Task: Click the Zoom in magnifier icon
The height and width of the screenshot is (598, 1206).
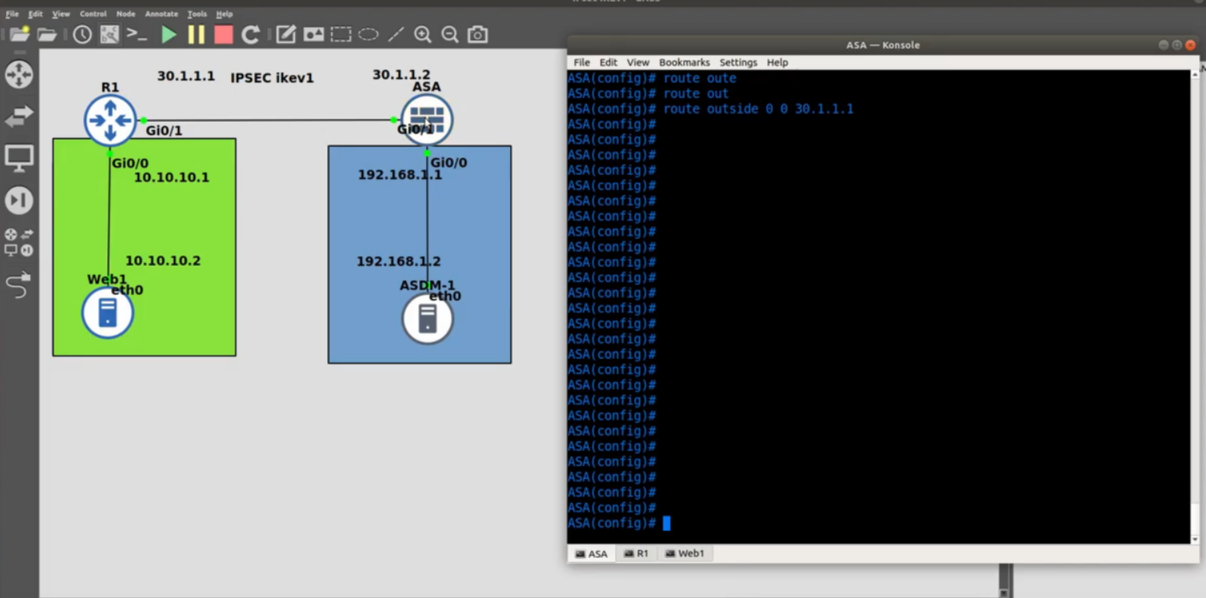Action: click(x=423, y=35)
